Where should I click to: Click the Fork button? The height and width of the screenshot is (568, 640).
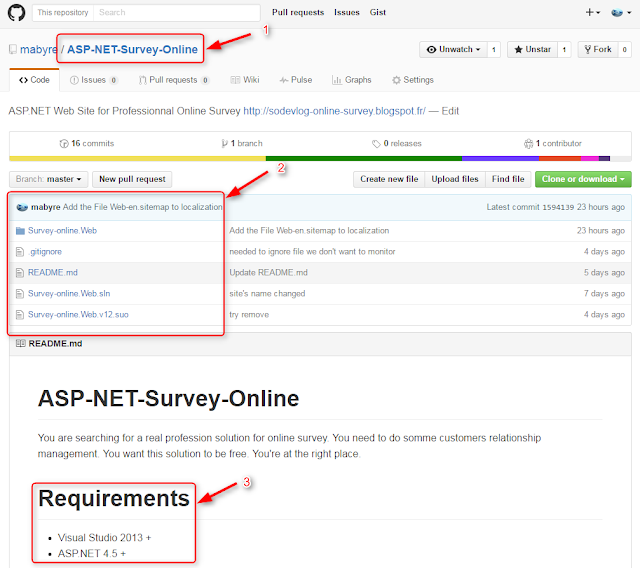598,49
